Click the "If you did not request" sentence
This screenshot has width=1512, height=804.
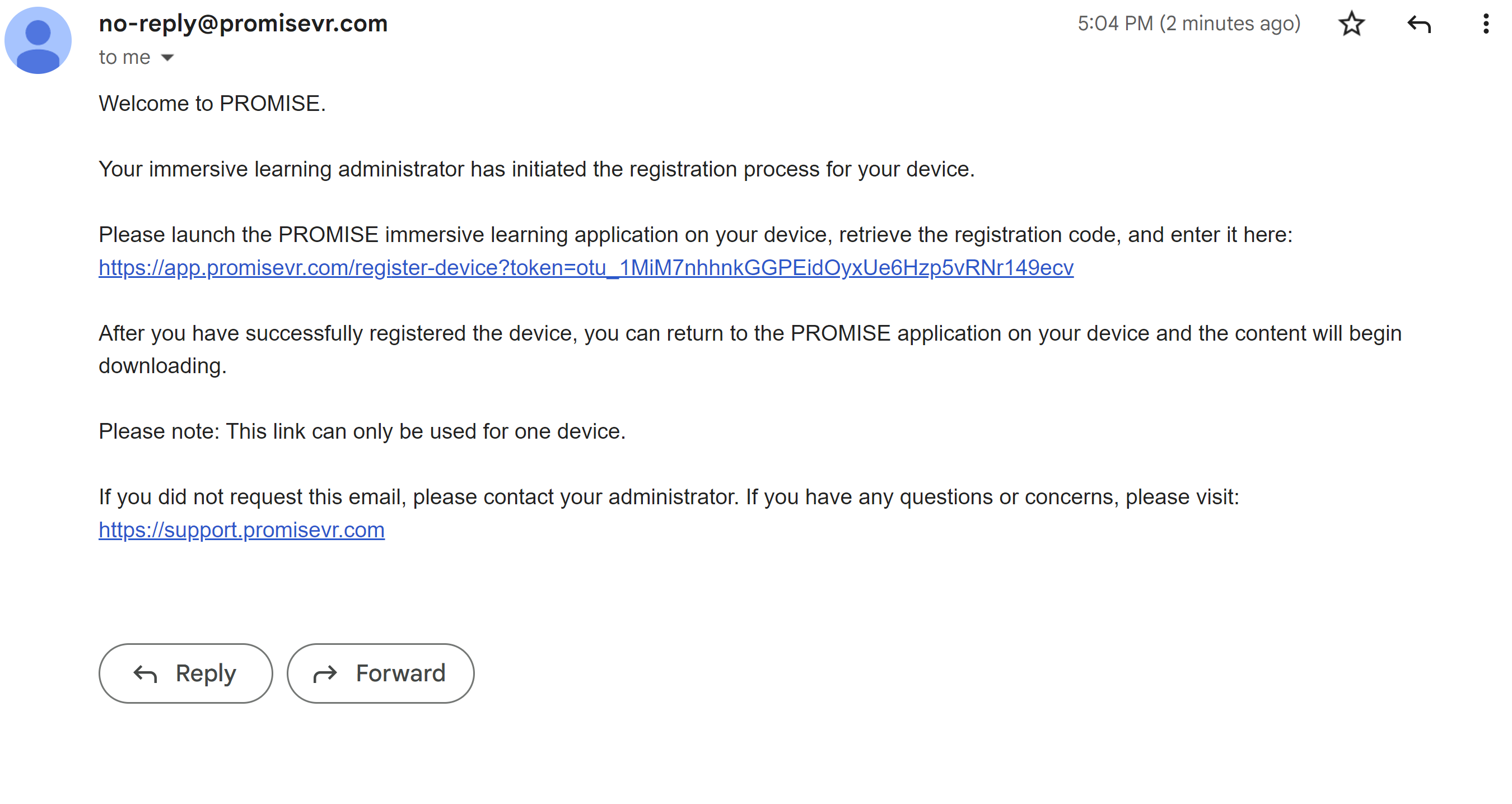[x=669, y=497]
